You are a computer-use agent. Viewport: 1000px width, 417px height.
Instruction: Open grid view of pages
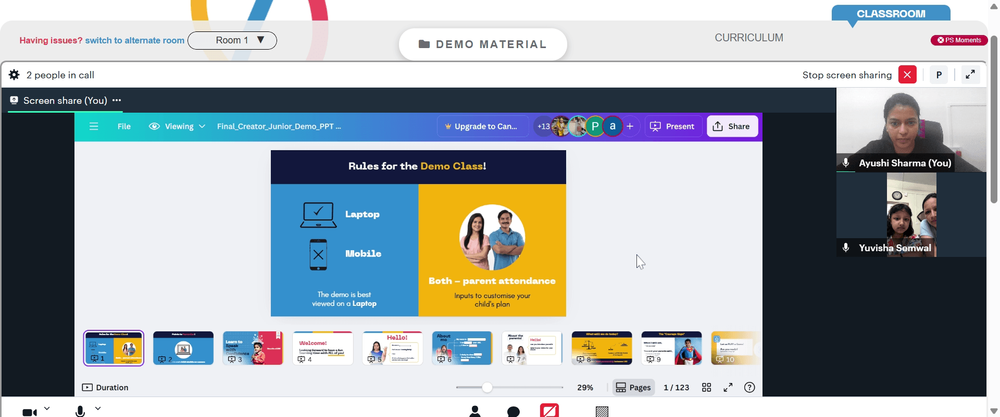707,387
